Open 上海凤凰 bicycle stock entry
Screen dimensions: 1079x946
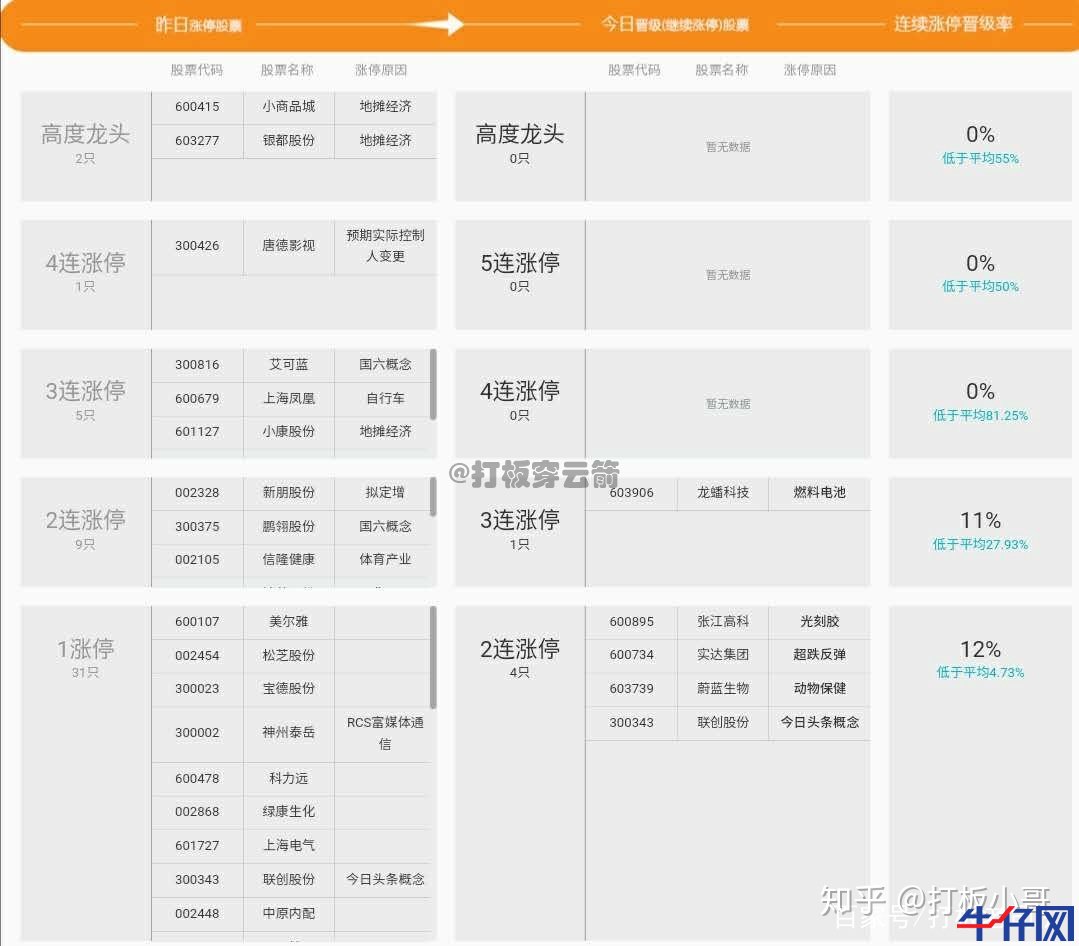coord(288,398)
